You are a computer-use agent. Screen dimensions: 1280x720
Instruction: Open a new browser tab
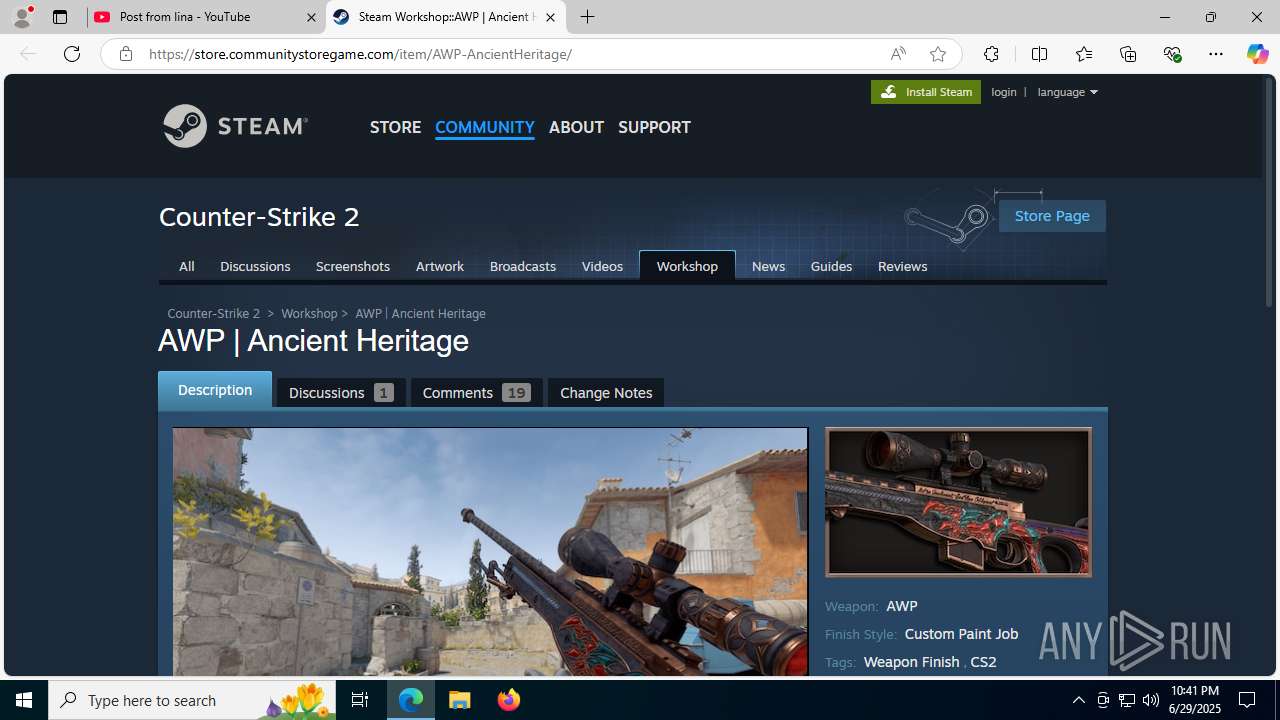pyautogui.click(x=588, y=17)
